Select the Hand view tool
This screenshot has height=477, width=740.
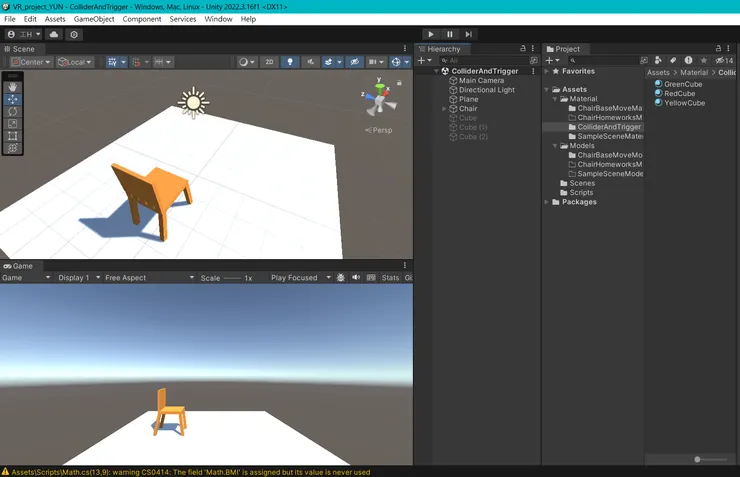[x=12, y=87]
